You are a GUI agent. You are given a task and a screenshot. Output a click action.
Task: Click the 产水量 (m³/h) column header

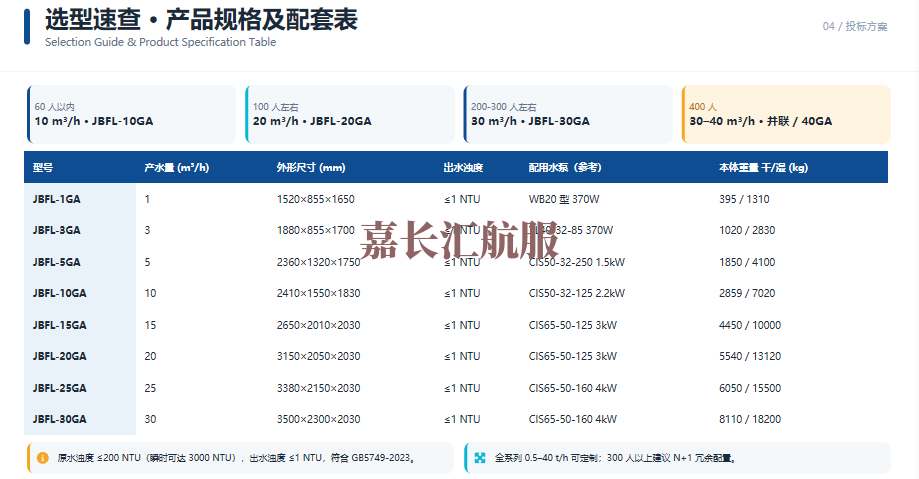click(176, 168)
